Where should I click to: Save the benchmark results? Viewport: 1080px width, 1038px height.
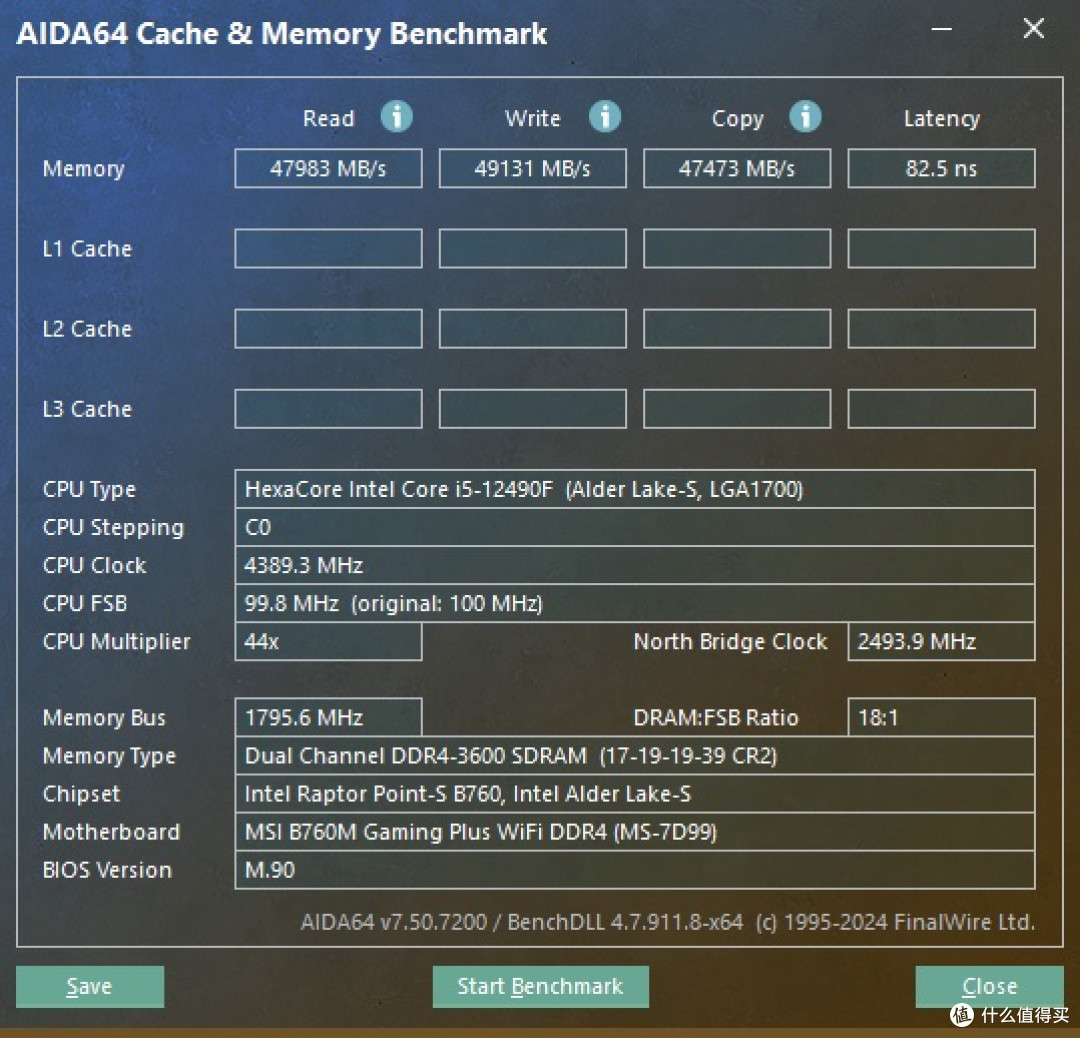90,986
